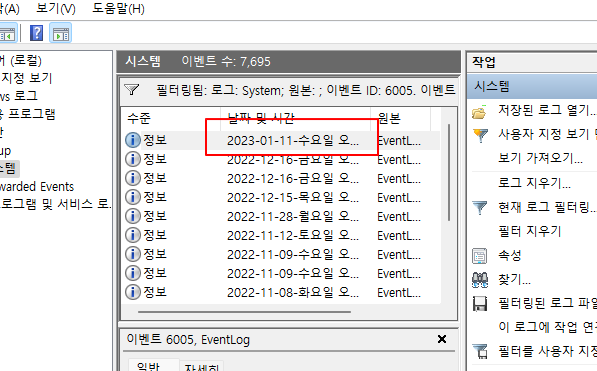
Task: Click the filter funnel icon beside 필터링됨
Action: tap(131, 90)
